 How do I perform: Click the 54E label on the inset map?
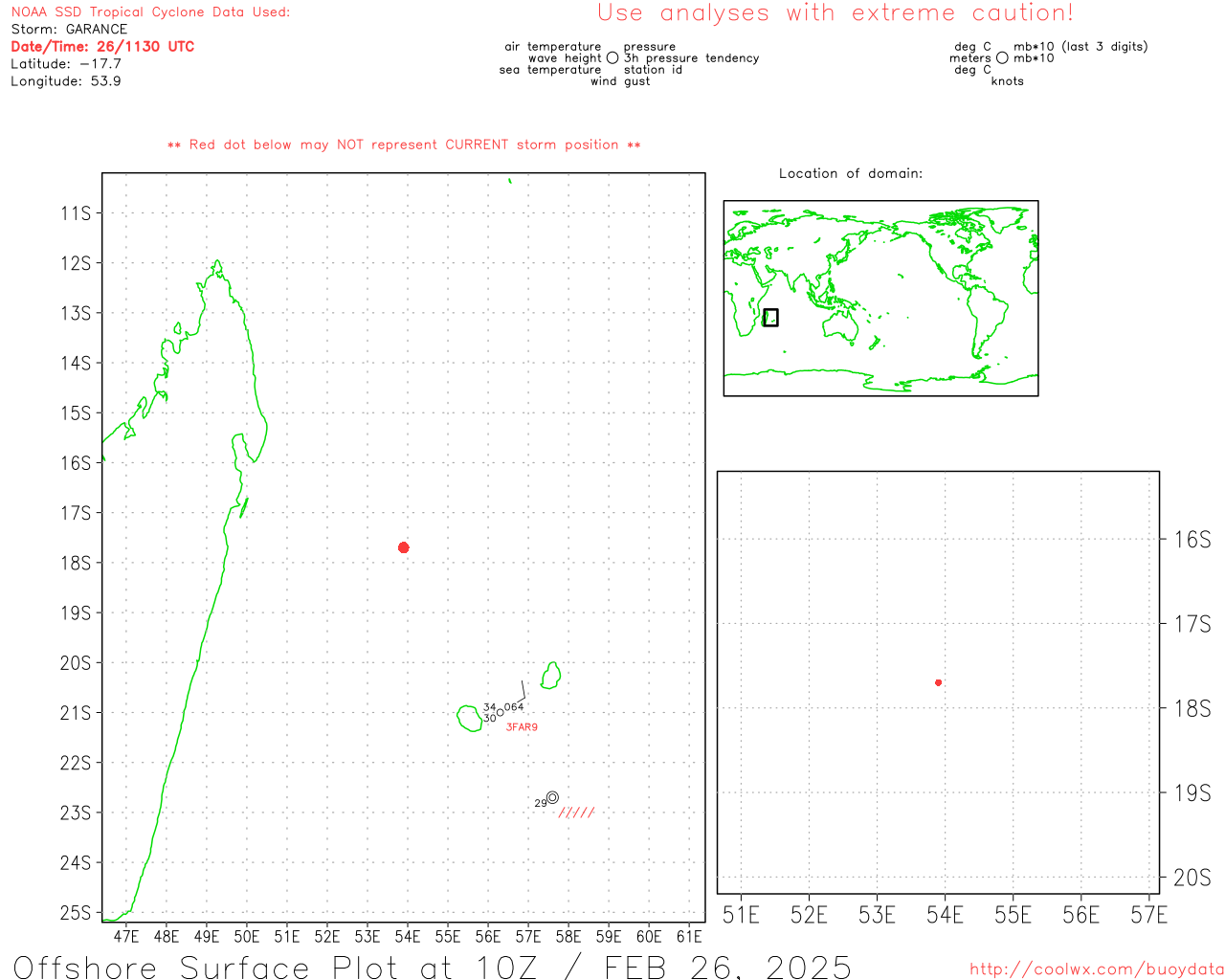[946, 915]
